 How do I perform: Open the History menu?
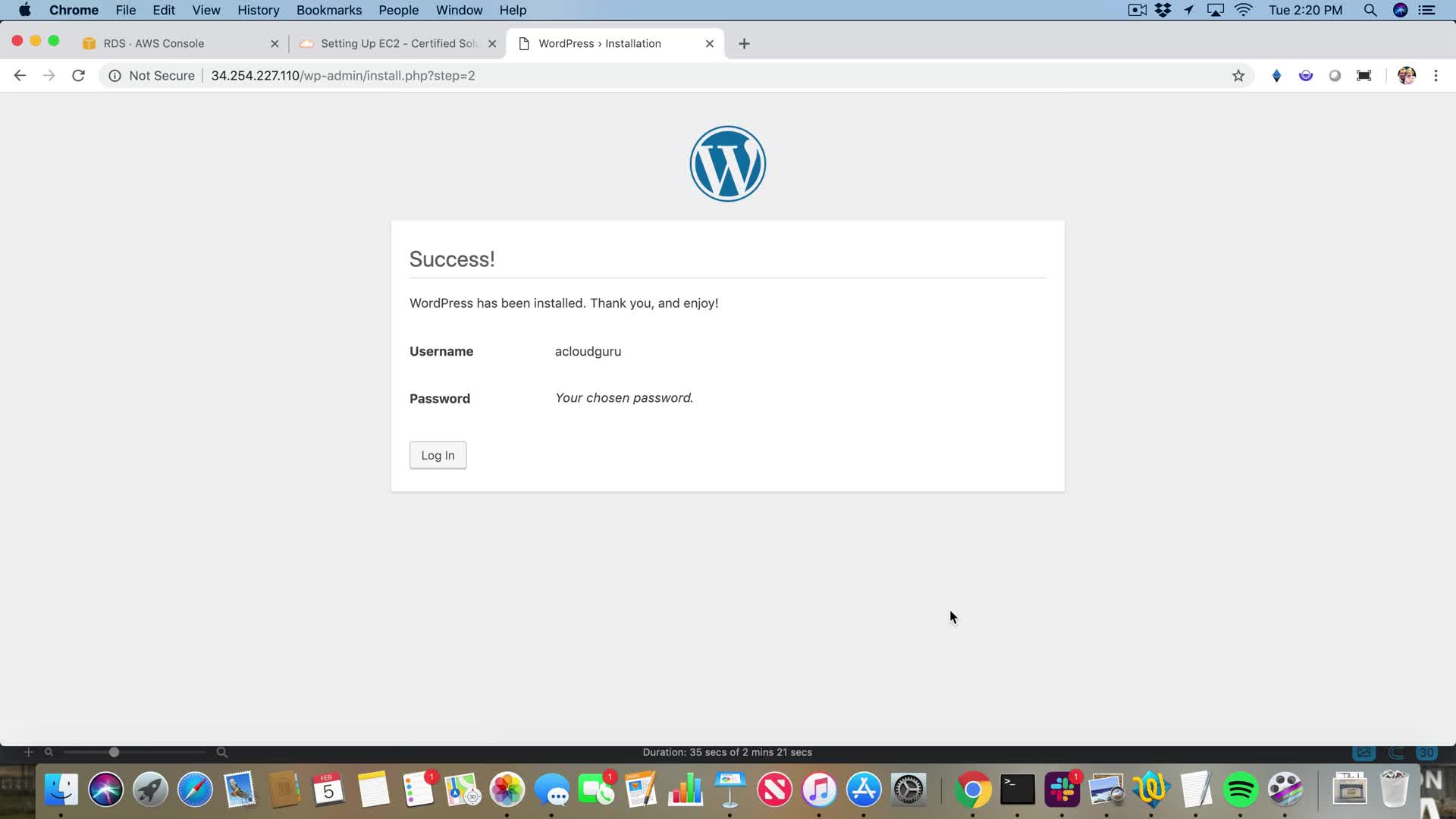coord(258,10)
